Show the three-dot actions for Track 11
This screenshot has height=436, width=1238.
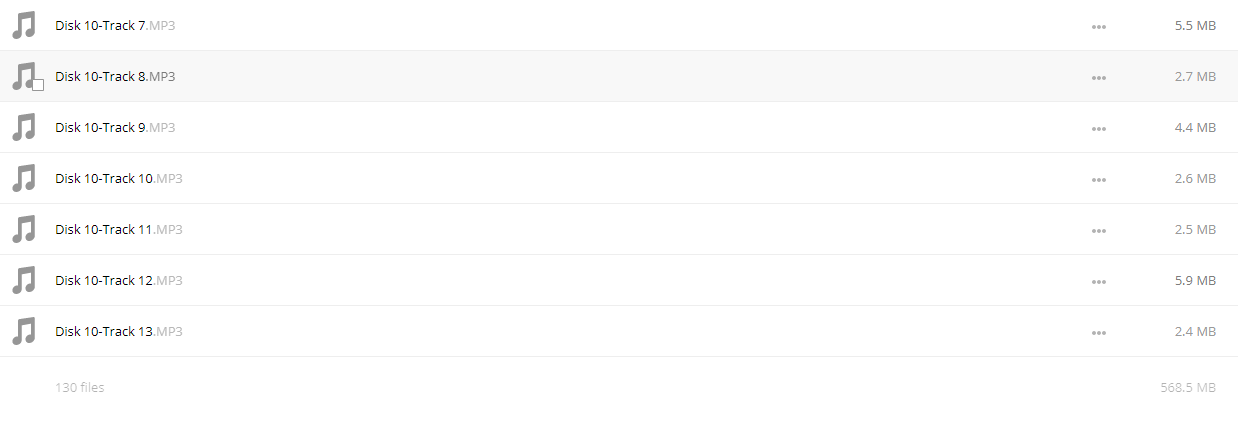(x=1099, y=231)
